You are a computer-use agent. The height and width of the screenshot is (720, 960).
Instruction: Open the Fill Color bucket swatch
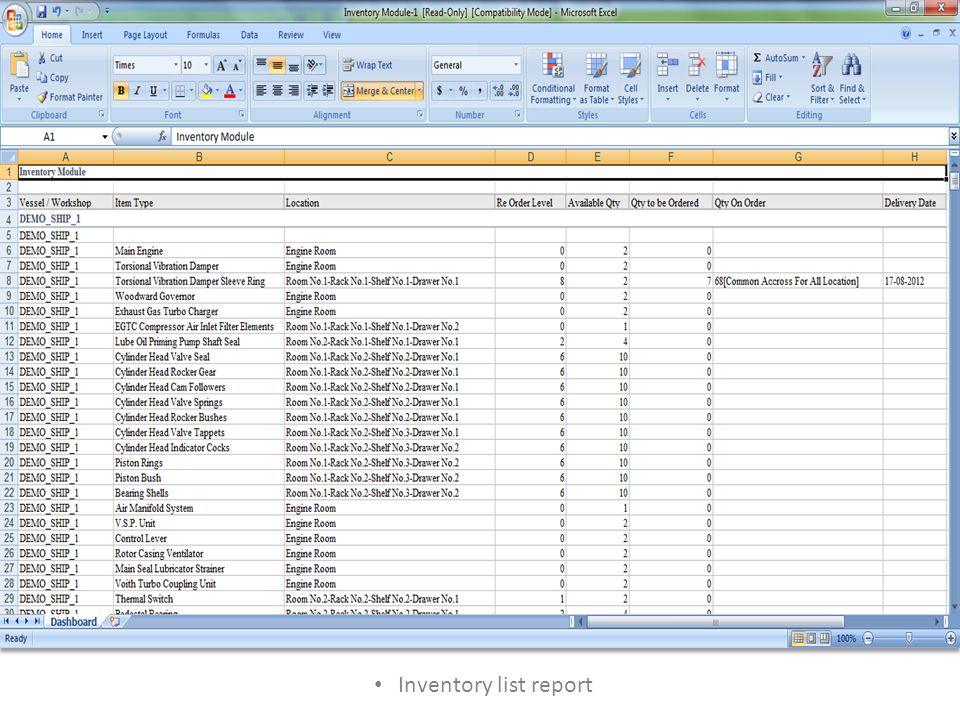click(x=207, y=91)
